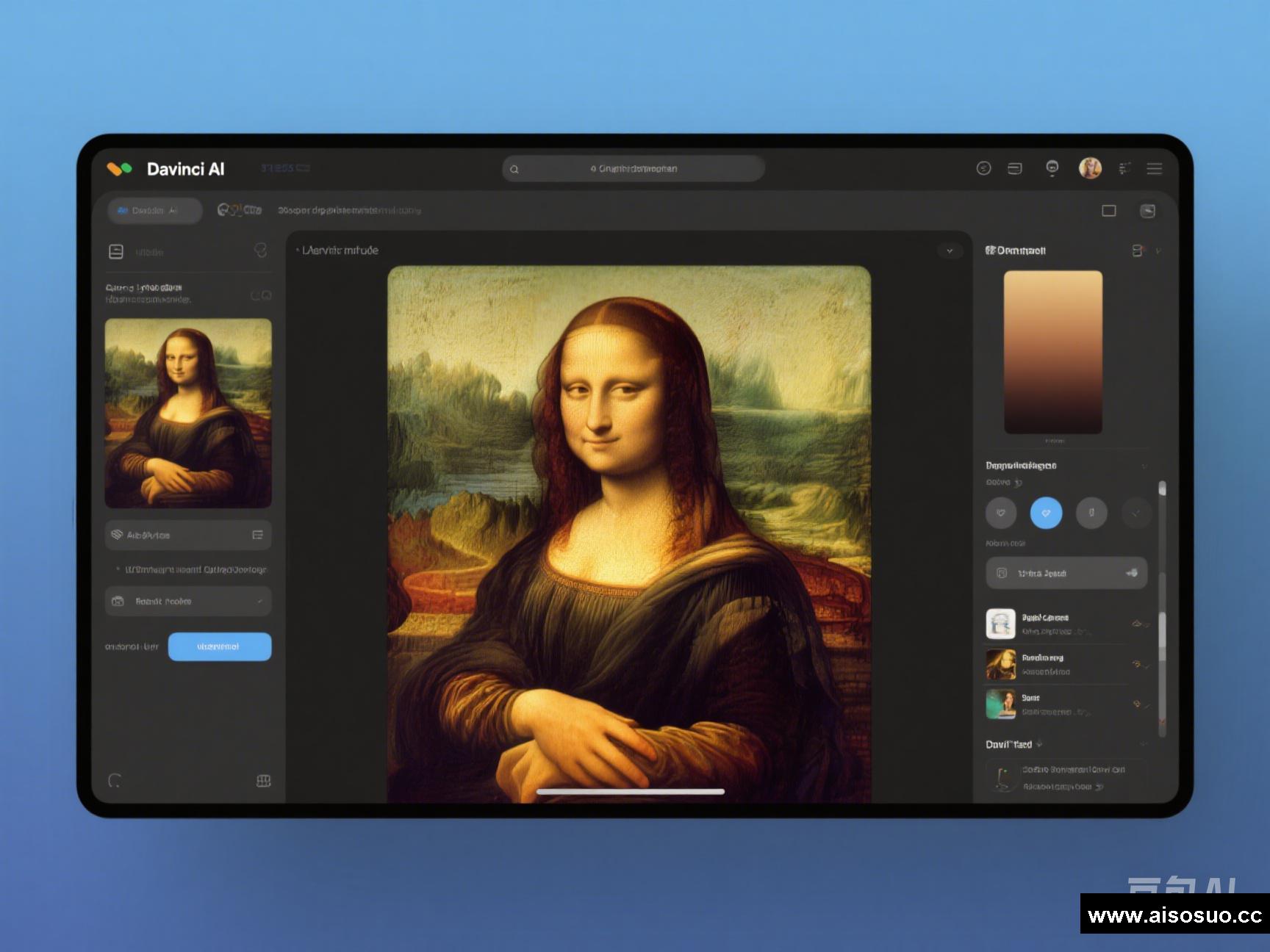
Task: Click the multicolored icon group next to the blue tab
Action: 239,210
